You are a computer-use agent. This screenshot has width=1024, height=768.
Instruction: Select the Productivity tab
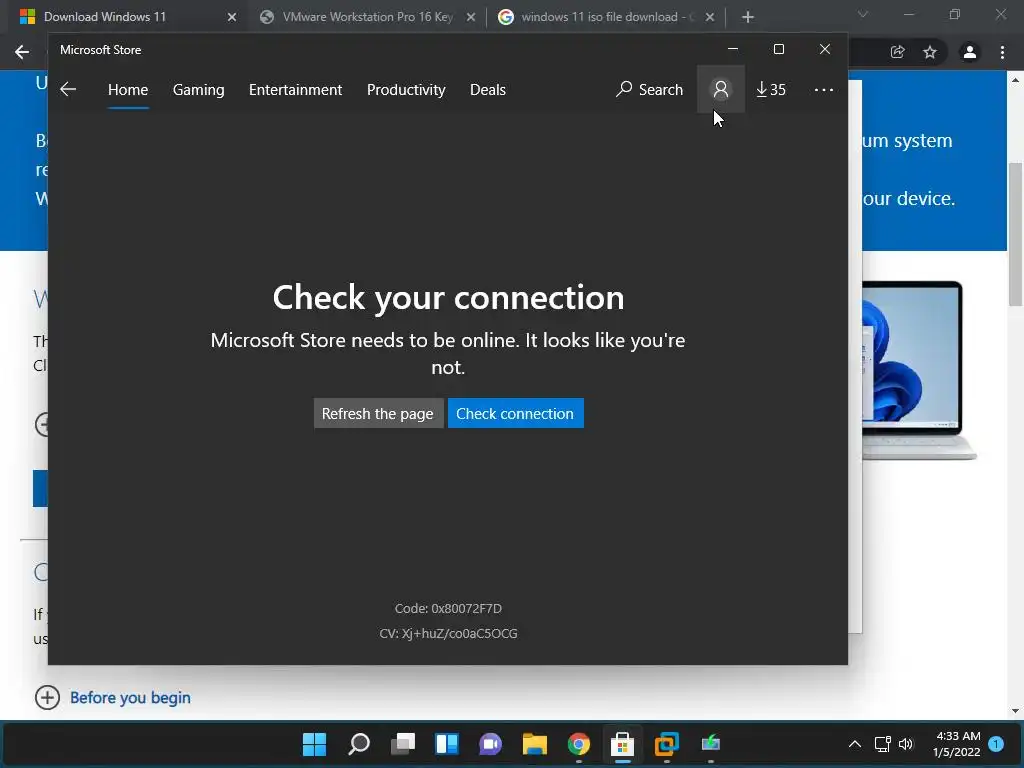click(x=406, y=89)
